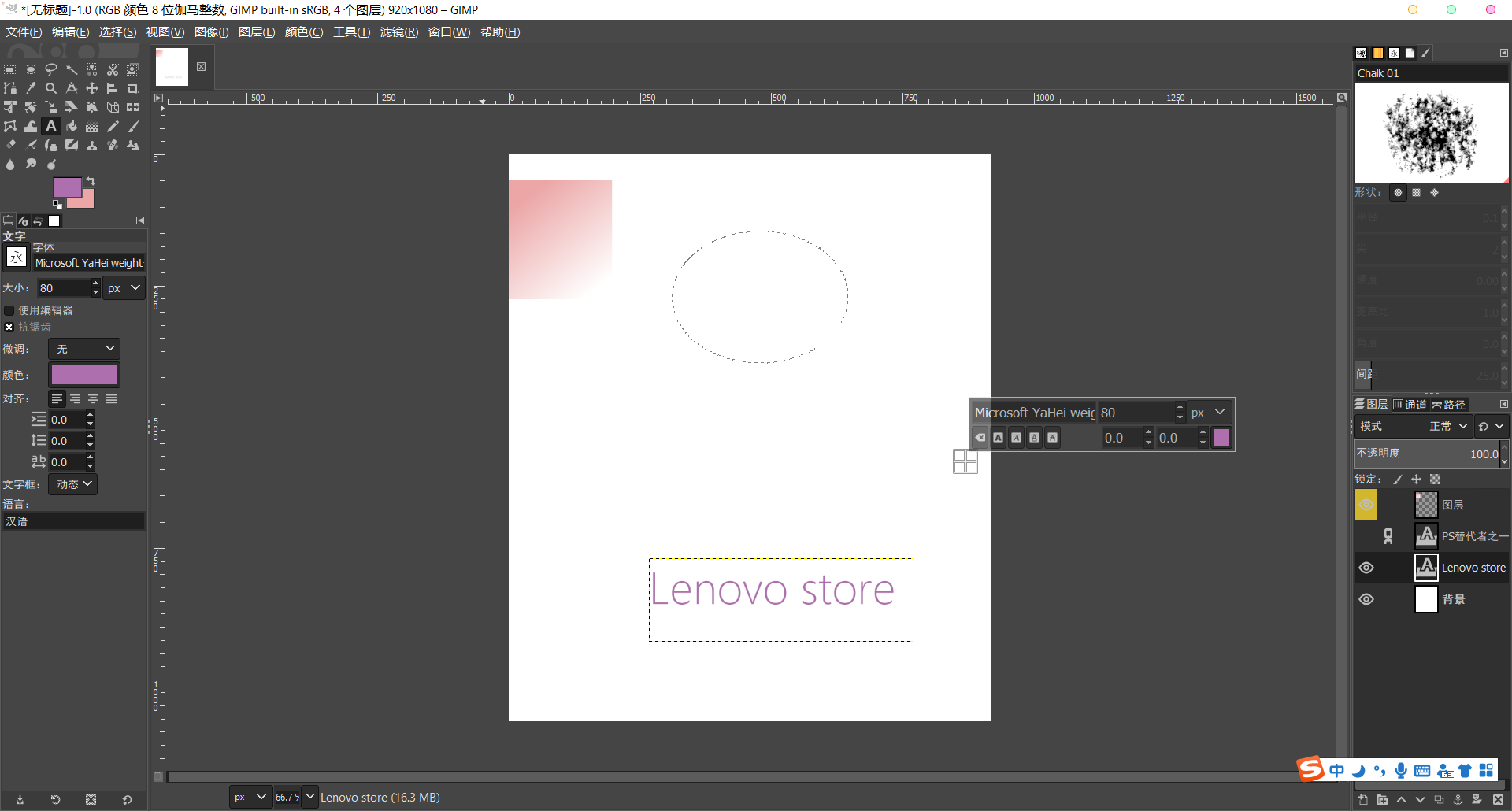
Task: Open the layers panel configuration menu arrow
Action: (x=1503, y=404)
